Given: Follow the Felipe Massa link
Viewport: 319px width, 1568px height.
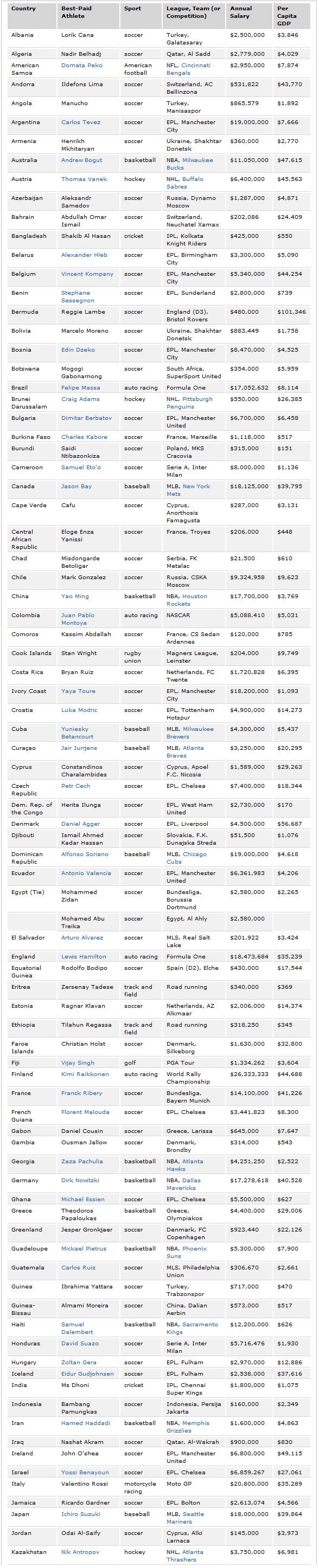Looking at the screenshot, I should pyautogui.click(x=80, y=388).
